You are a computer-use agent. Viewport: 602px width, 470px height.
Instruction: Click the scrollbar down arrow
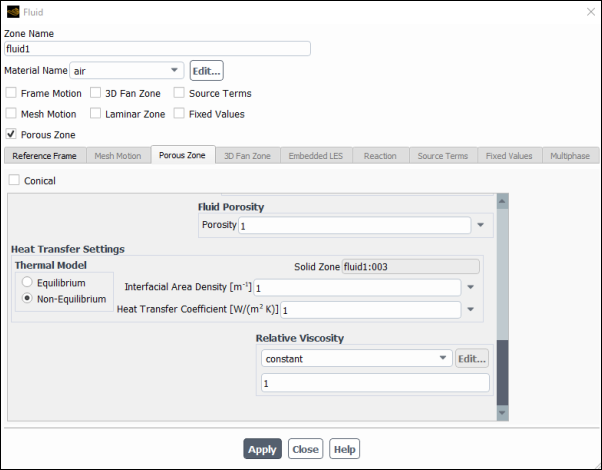(x=503, y=413)
